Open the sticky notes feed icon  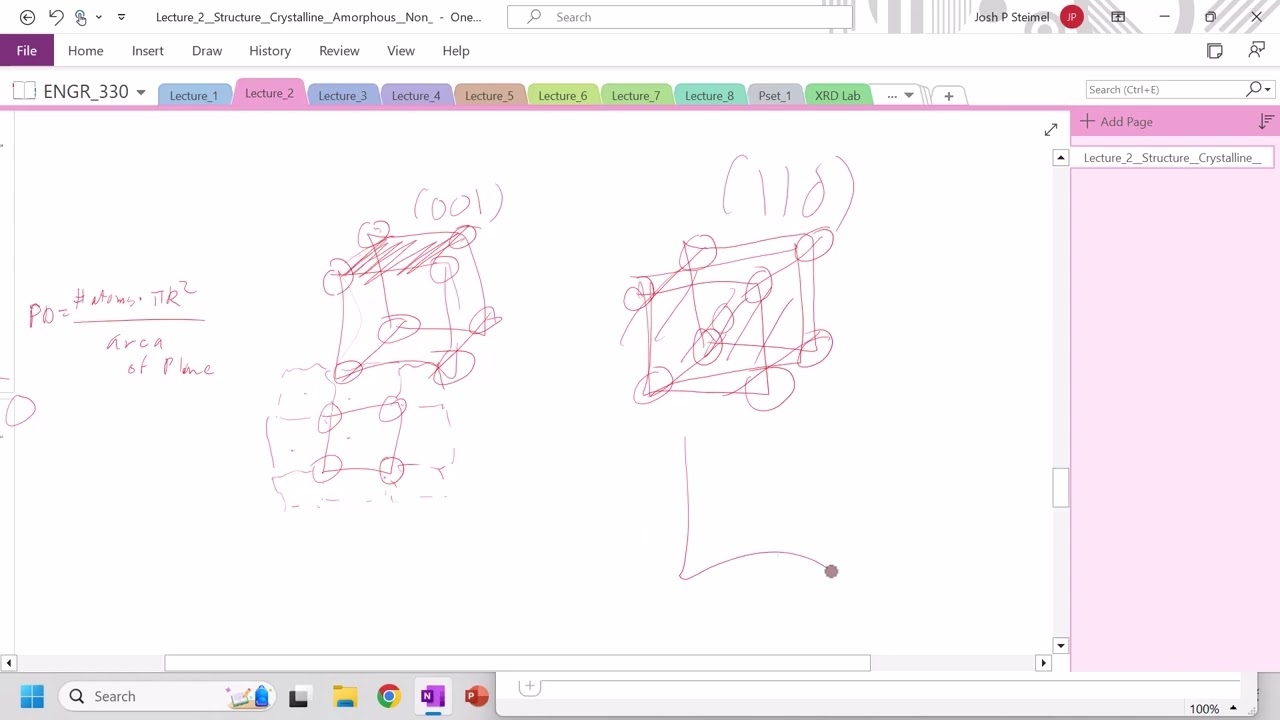click(1215, 51)
